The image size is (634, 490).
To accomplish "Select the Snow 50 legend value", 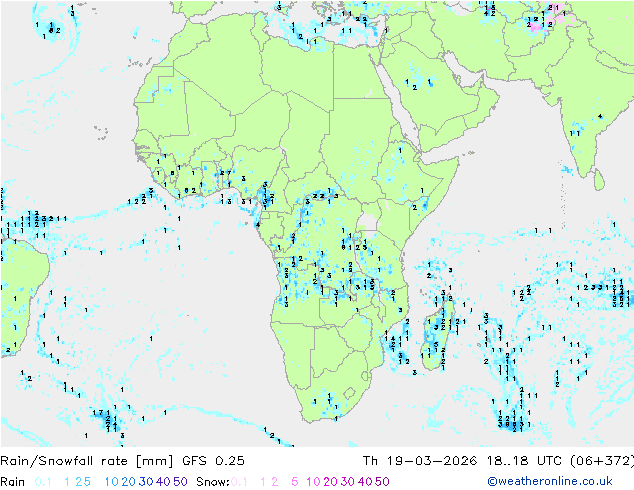I will (383, 482).
